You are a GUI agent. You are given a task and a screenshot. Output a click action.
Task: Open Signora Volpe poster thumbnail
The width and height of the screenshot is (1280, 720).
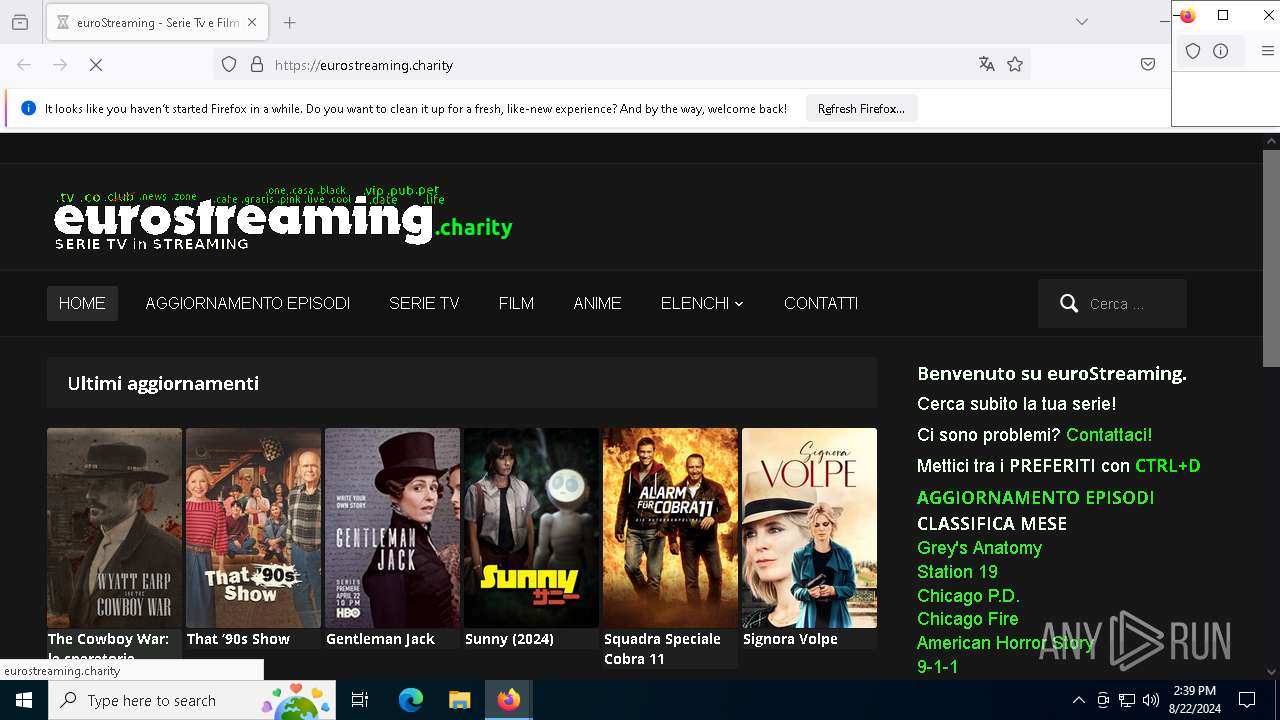click(x=809, y=528)
